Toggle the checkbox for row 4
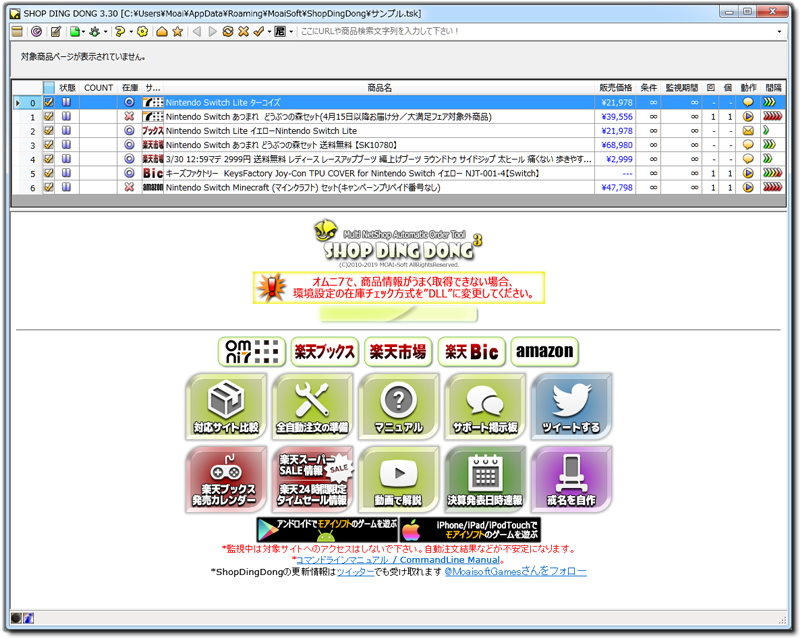 click(48, 159)
